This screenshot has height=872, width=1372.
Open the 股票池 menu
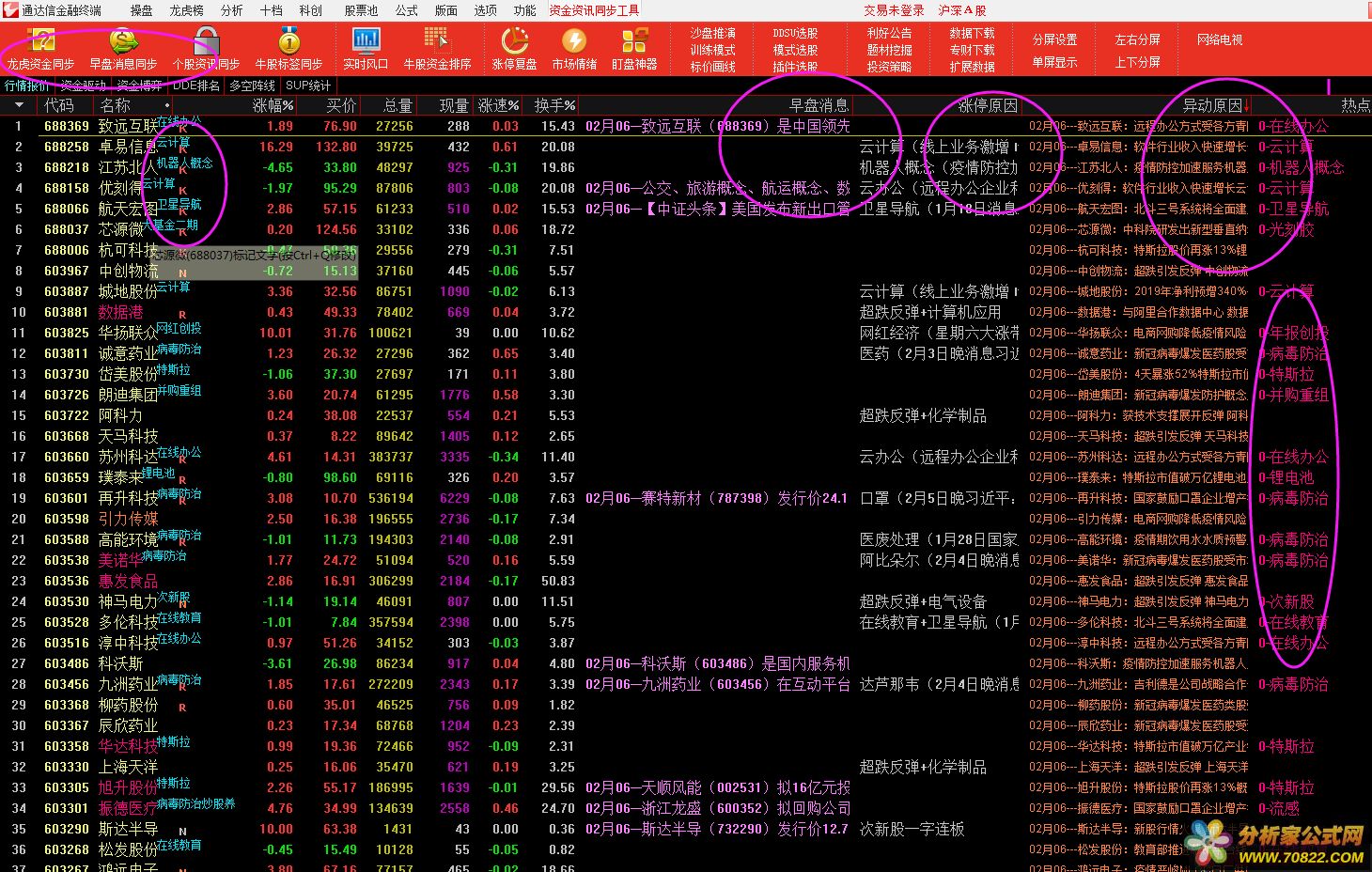coord(361,10)
